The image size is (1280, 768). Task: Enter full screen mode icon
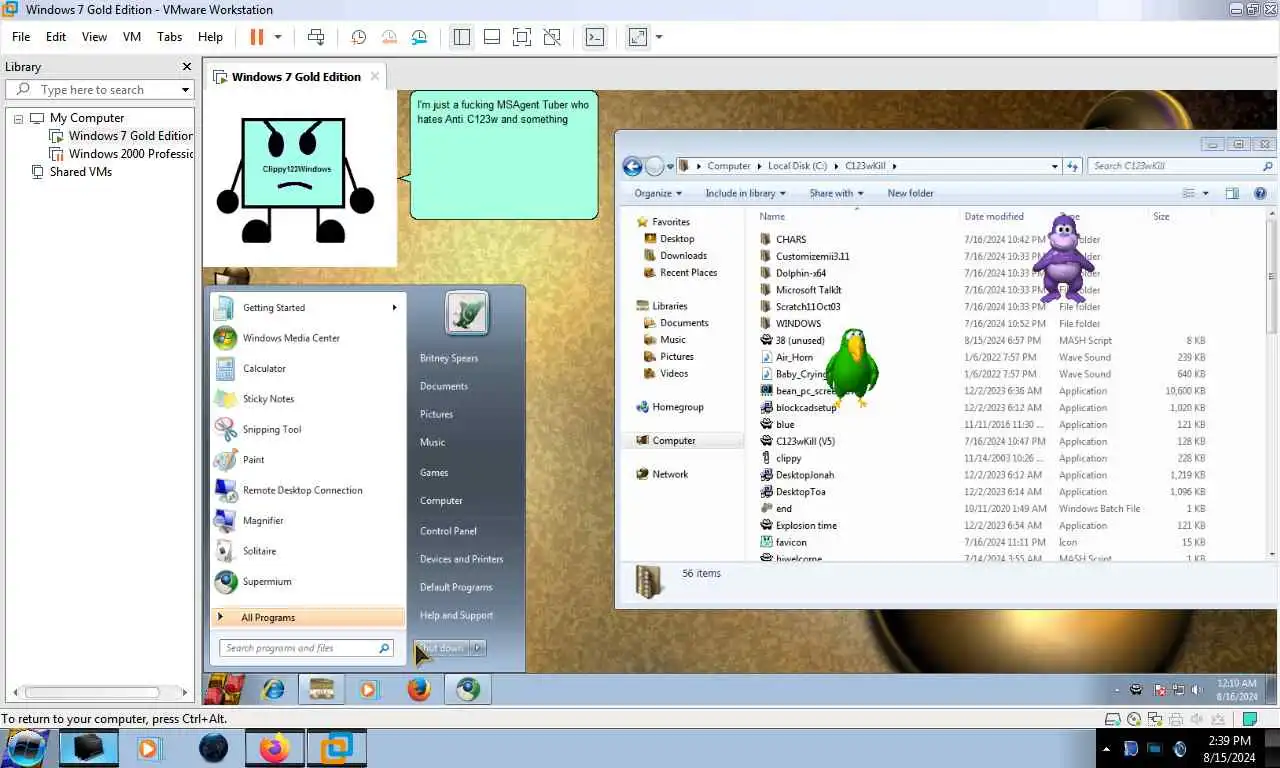click(x=521, y=37)
